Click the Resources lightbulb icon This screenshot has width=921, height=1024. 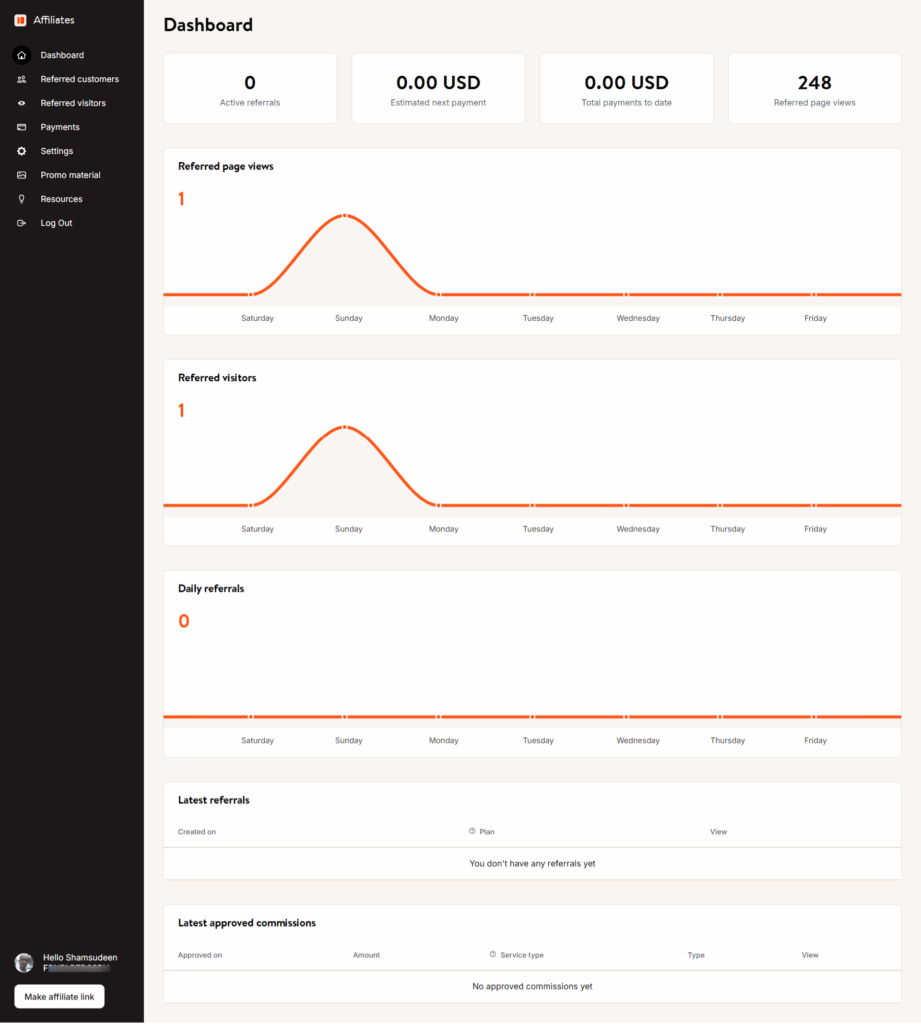point(21,199)
